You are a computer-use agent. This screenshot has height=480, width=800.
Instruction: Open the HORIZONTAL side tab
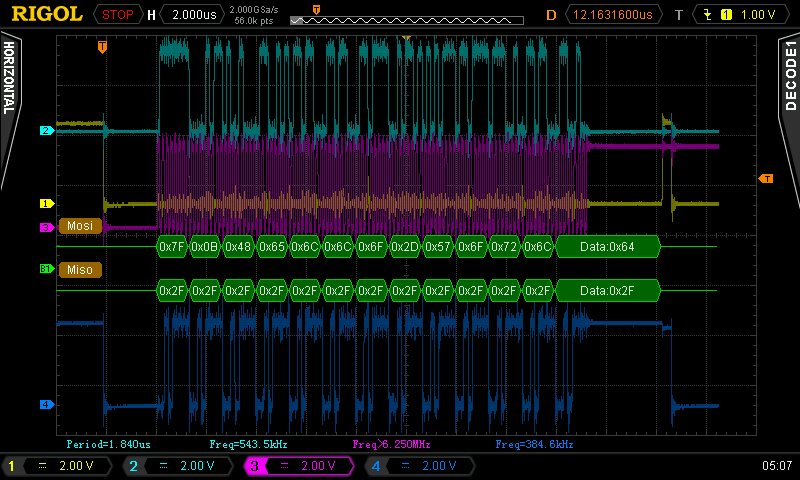pos(9,78)
